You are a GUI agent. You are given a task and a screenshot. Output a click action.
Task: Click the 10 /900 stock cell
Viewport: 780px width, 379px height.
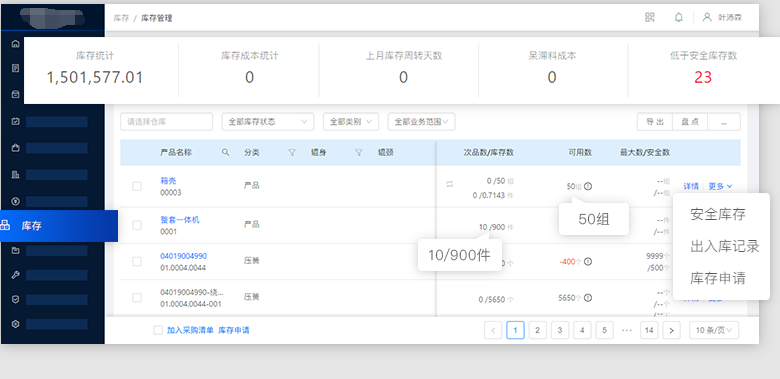pyautogui.click(x=496, y=227)
